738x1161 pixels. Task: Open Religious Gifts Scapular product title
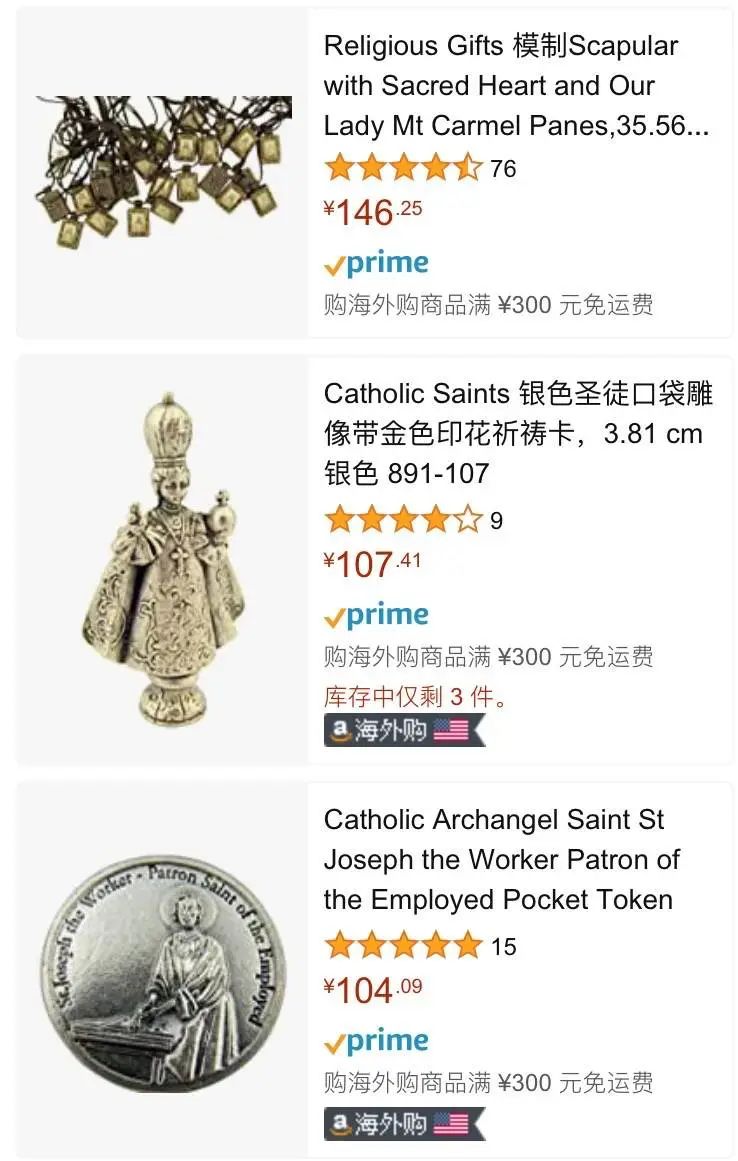tap(516, 86)
